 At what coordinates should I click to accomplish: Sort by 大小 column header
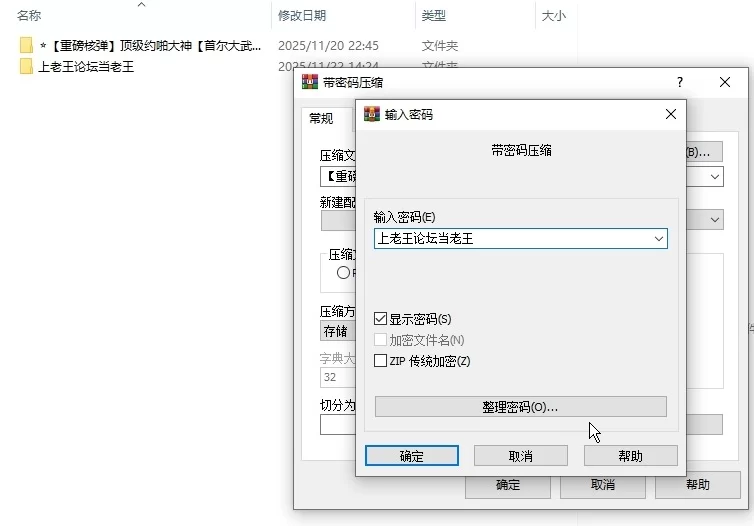coord(553,15)
